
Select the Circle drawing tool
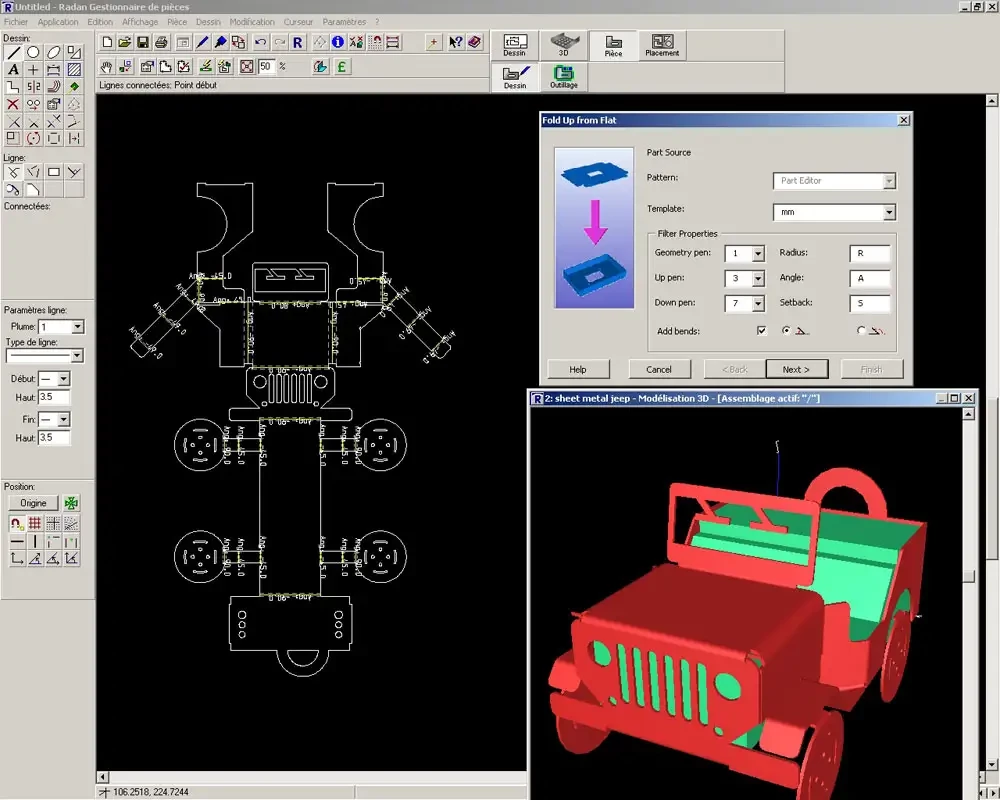point(33,52)
